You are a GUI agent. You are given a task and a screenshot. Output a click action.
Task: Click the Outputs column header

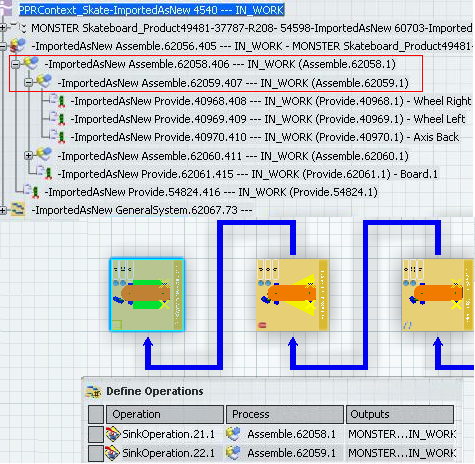click(400, 414)
